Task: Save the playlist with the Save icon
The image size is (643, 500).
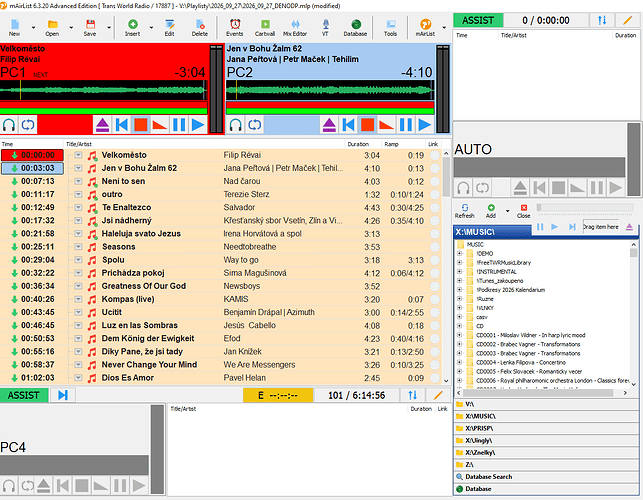Action: click(90, 27)
